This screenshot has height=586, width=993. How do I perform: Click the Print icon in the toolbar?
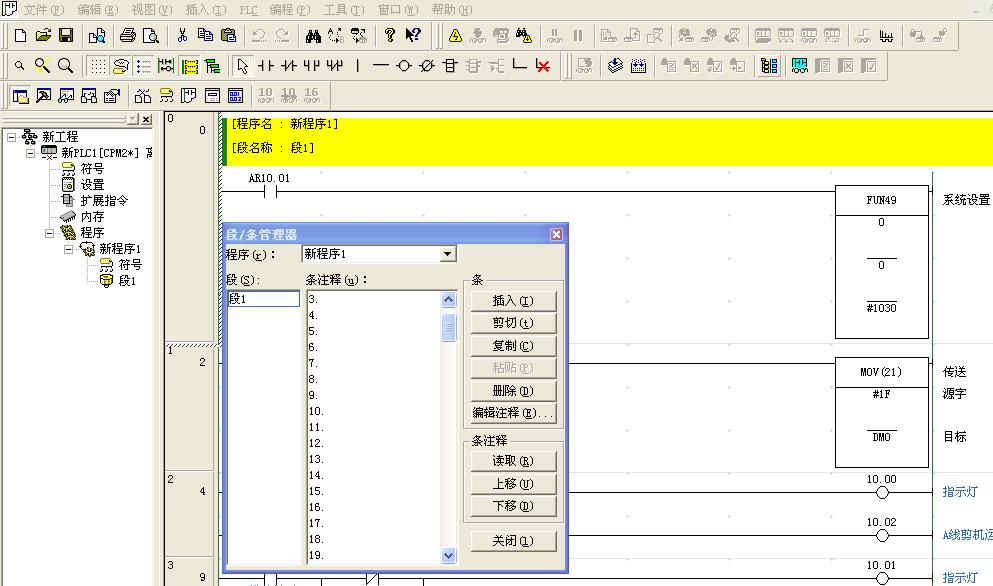[x=128, y=36]
